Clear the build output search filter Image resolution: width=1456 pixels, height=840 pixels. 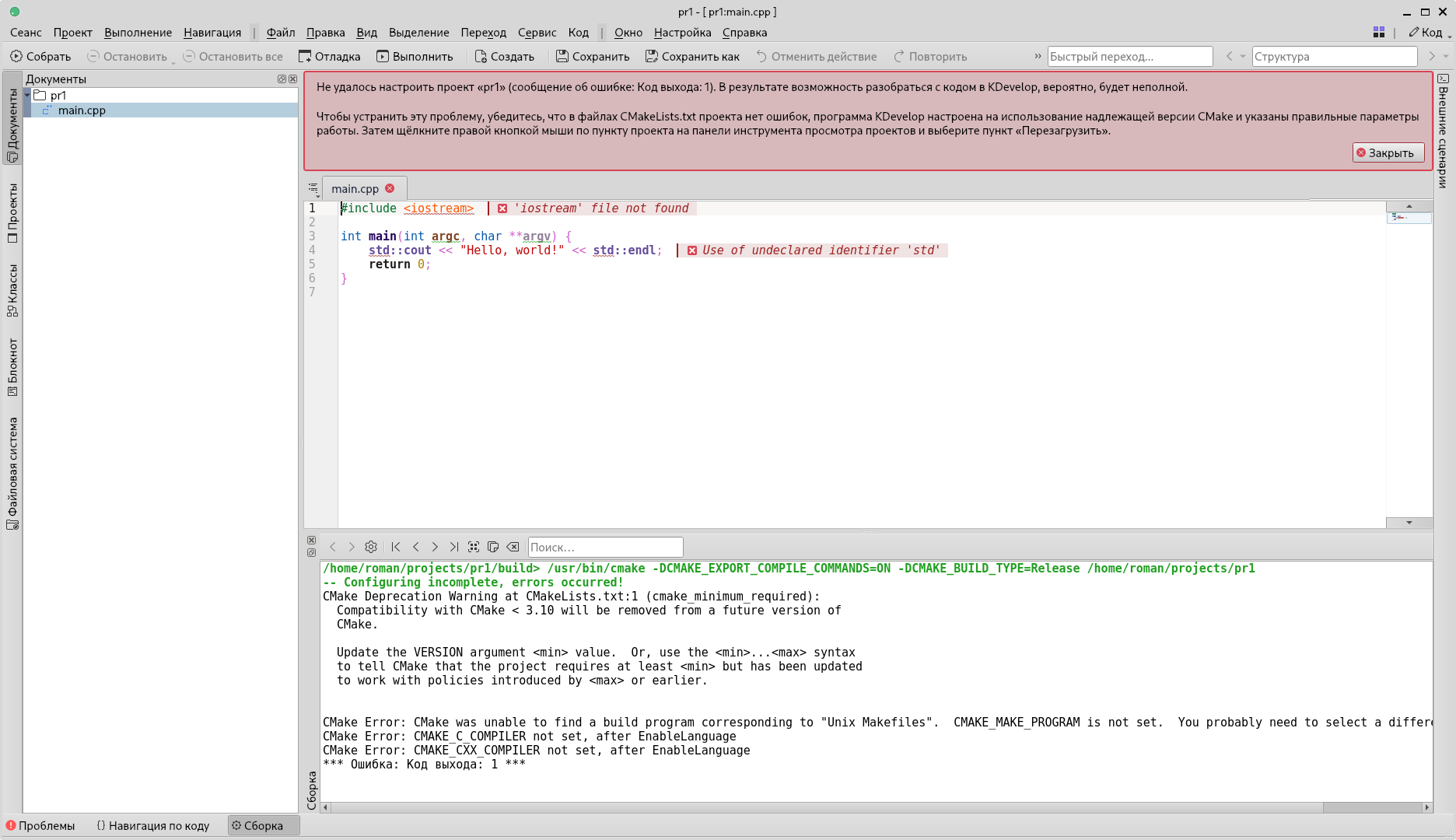coord(513,547)
